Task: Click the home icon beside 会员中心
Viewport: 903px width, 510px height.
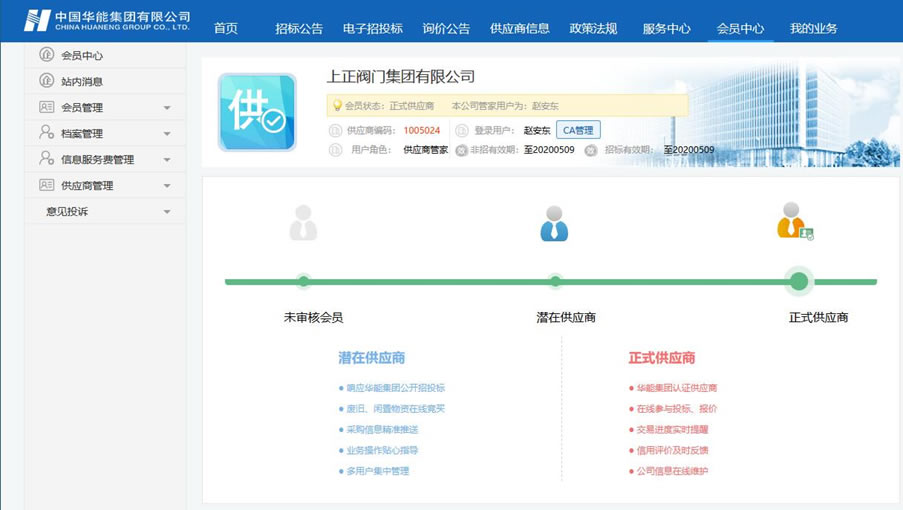Action: click(46, 55)
